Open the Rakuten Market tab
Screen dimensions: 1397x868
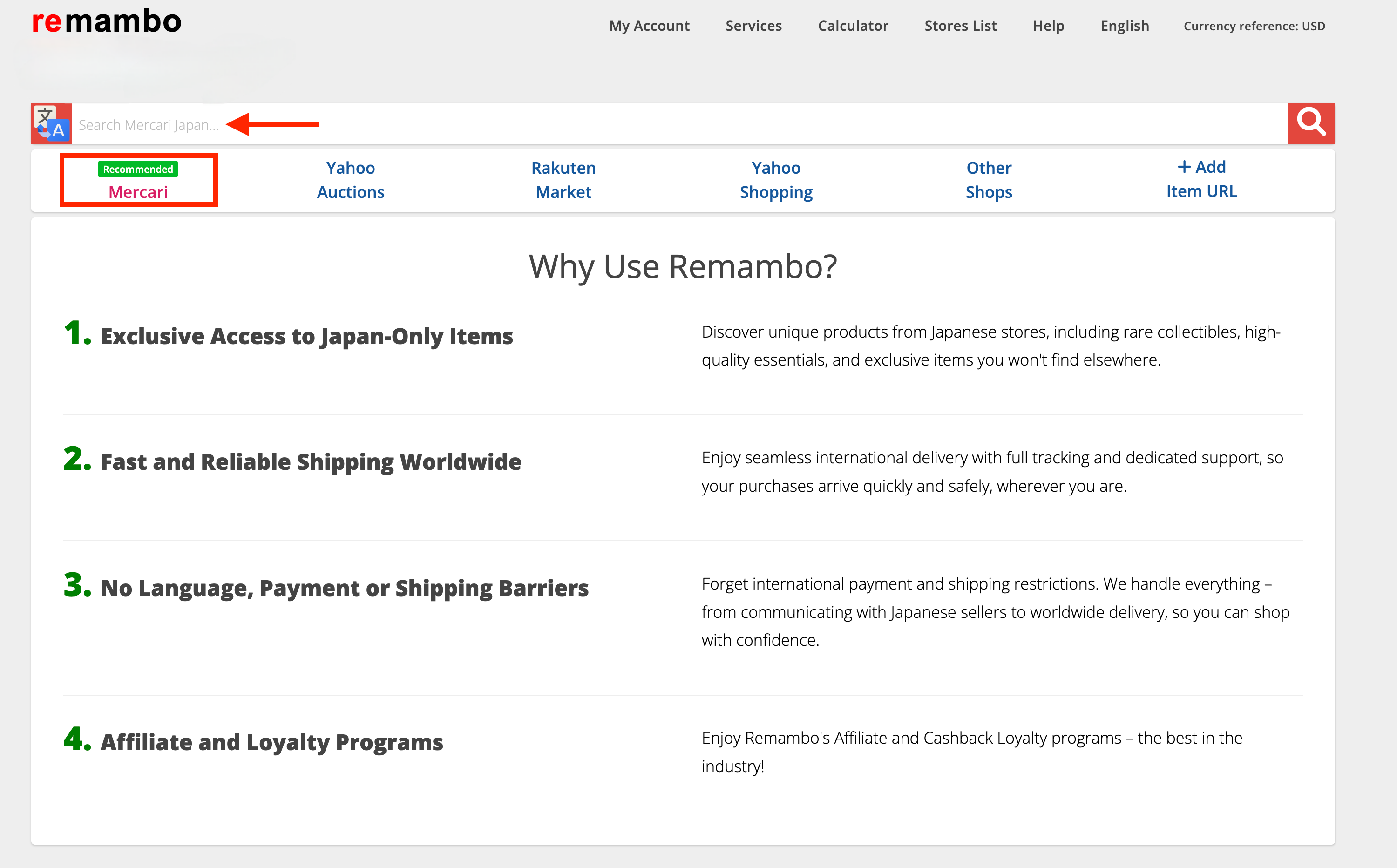click(x=563, y=180)
